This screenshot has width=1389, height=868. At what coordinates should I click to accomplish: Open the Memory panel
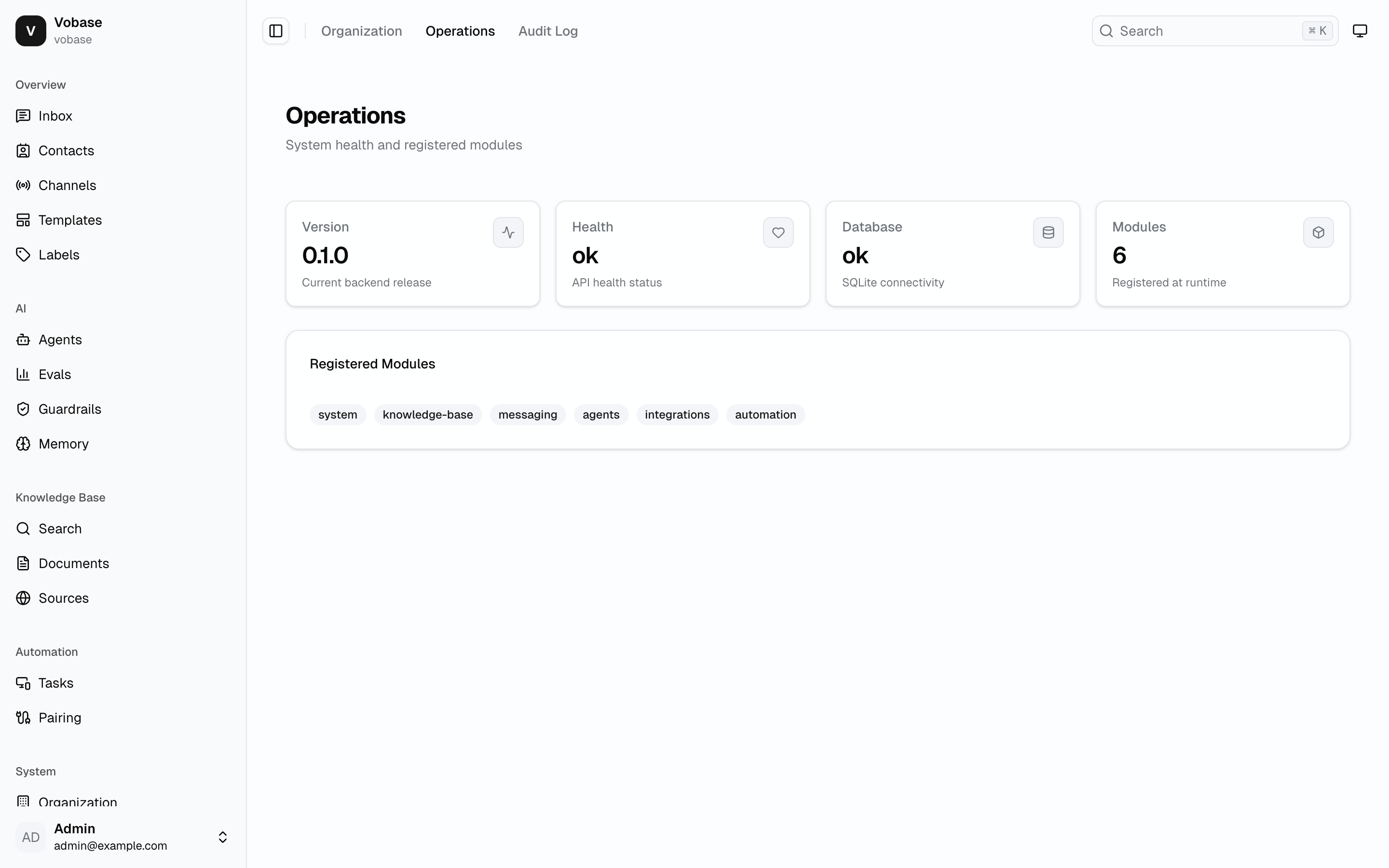click(x=64, y=443)
